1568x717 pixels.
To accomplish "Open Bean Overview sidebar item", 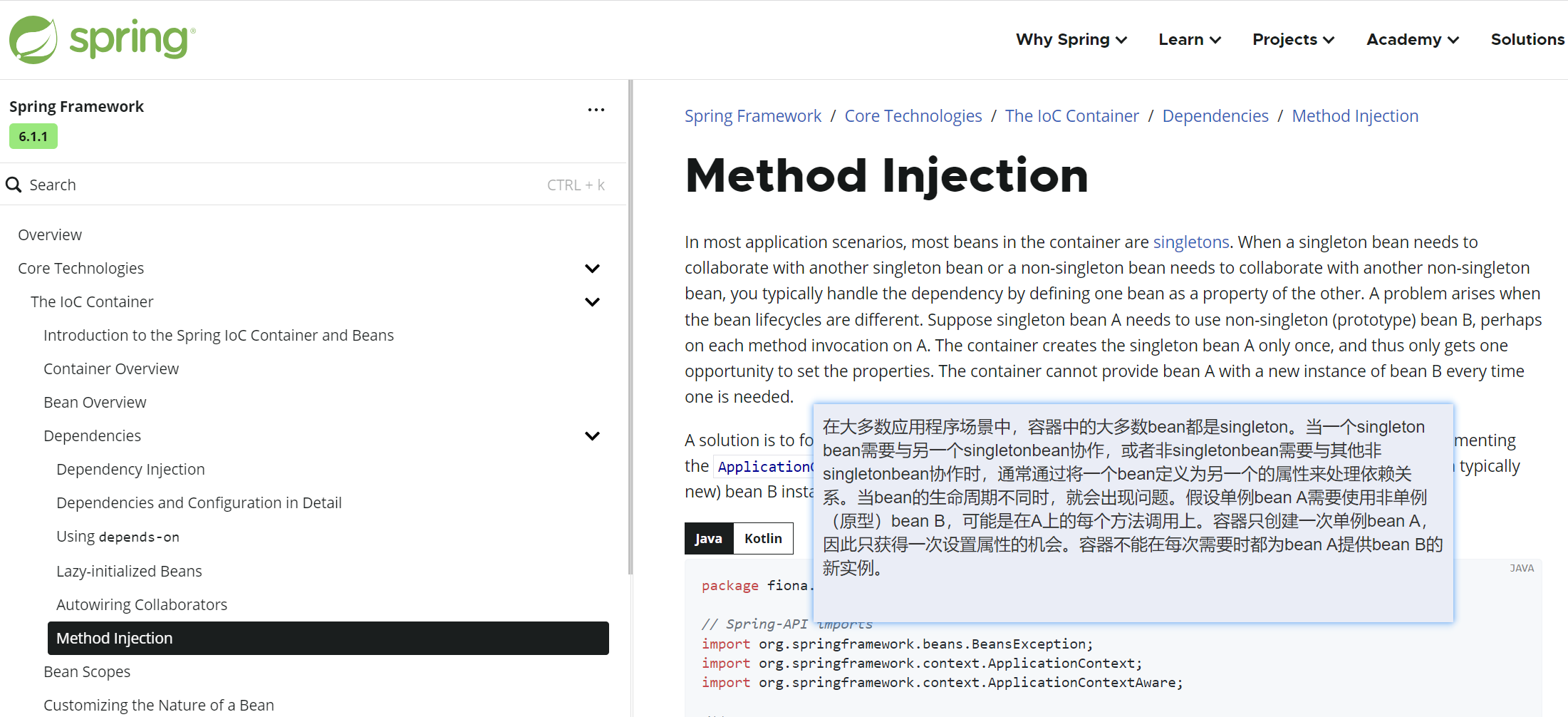I will pyautogui.click(x=95, y=403).
